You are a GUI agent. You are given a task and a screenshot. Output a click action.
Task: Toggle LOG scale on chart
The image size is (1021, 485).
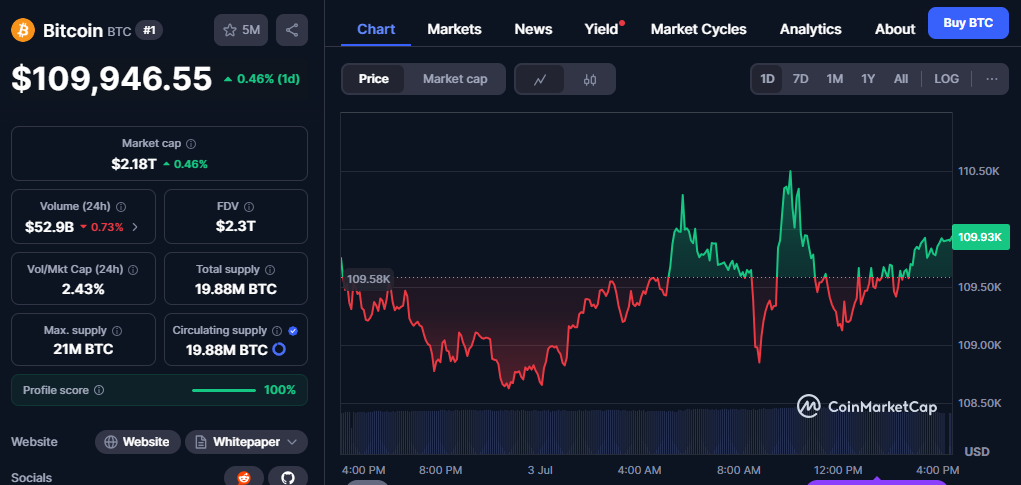(946, 79)
